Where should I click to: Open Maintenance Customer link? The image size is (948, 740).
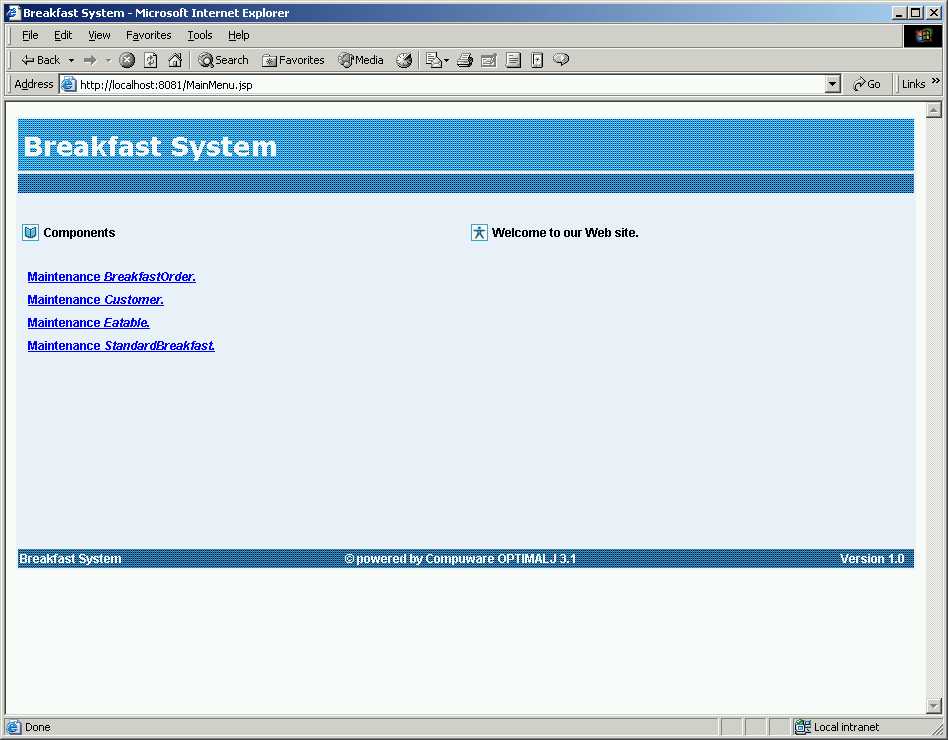point(96,300)
